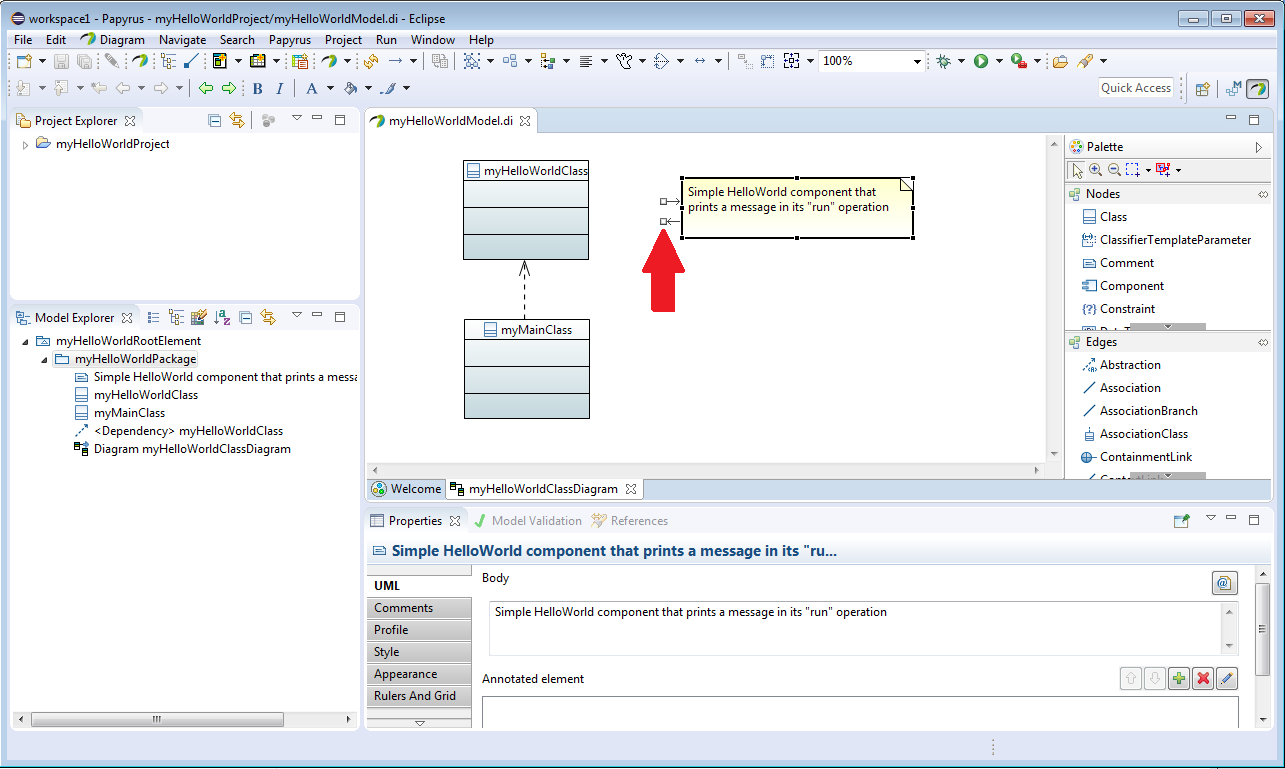Select the Component node in Palette
Screen dimensions: 1285x769
tap(1123, 286)
